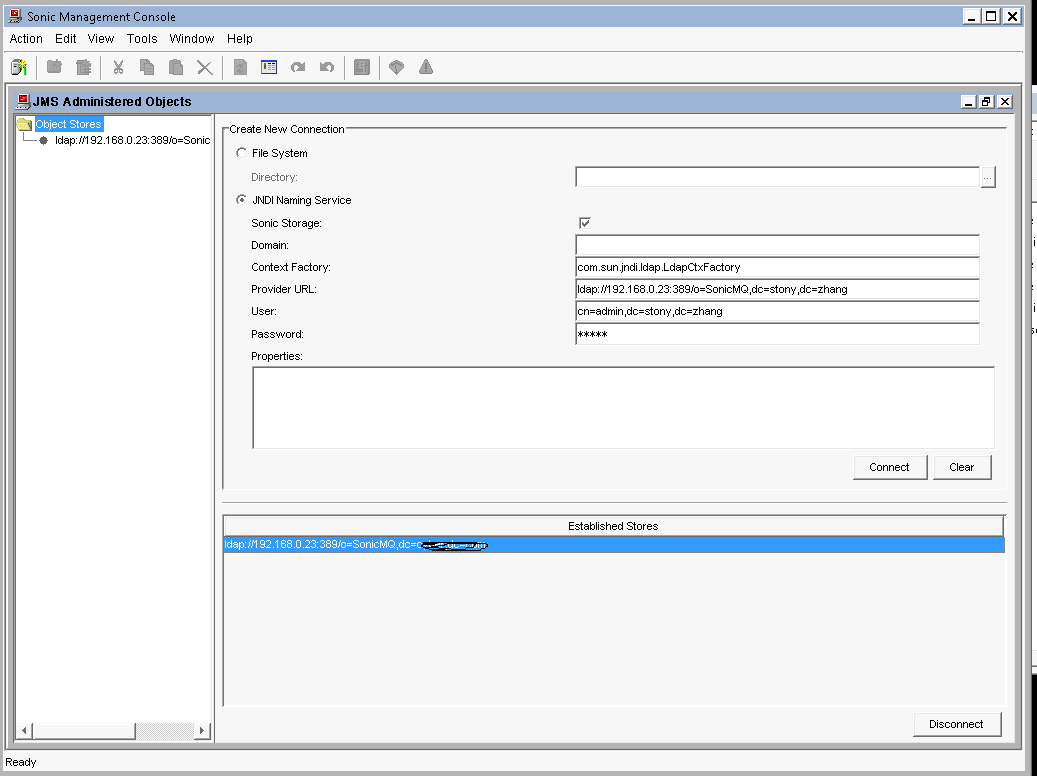Click the table view toolbar icon
Screen dimensions: 1037x776
pos(268,67)
